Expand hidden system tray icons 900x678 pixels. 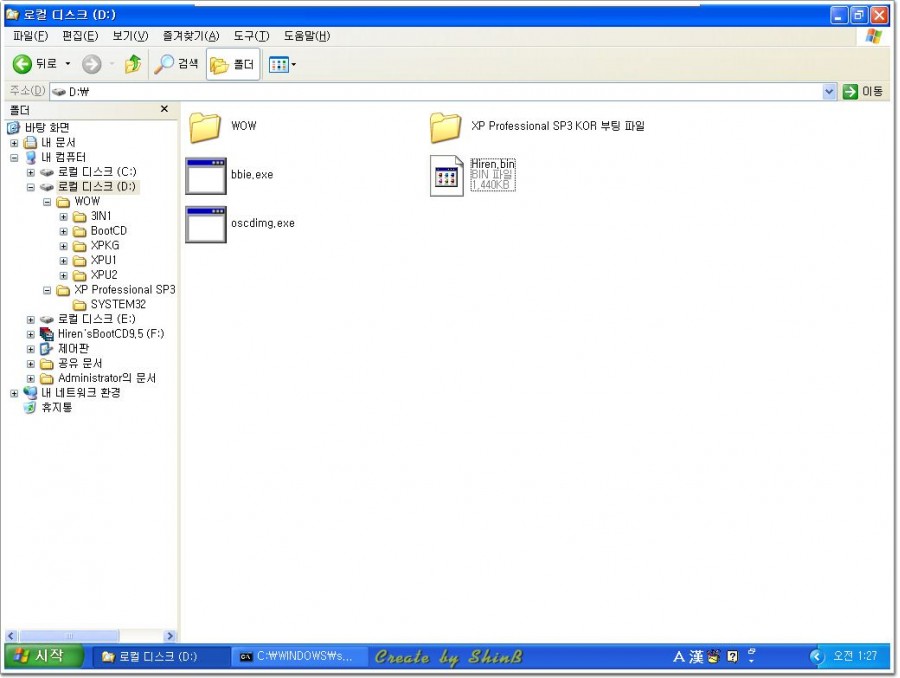[x=816, y=656]
